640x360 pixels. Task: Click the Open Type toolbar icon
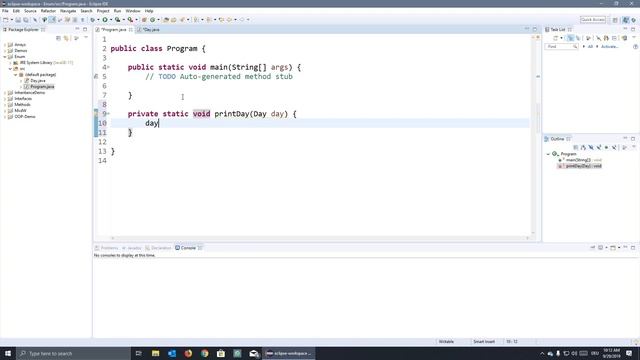(166, 20)
